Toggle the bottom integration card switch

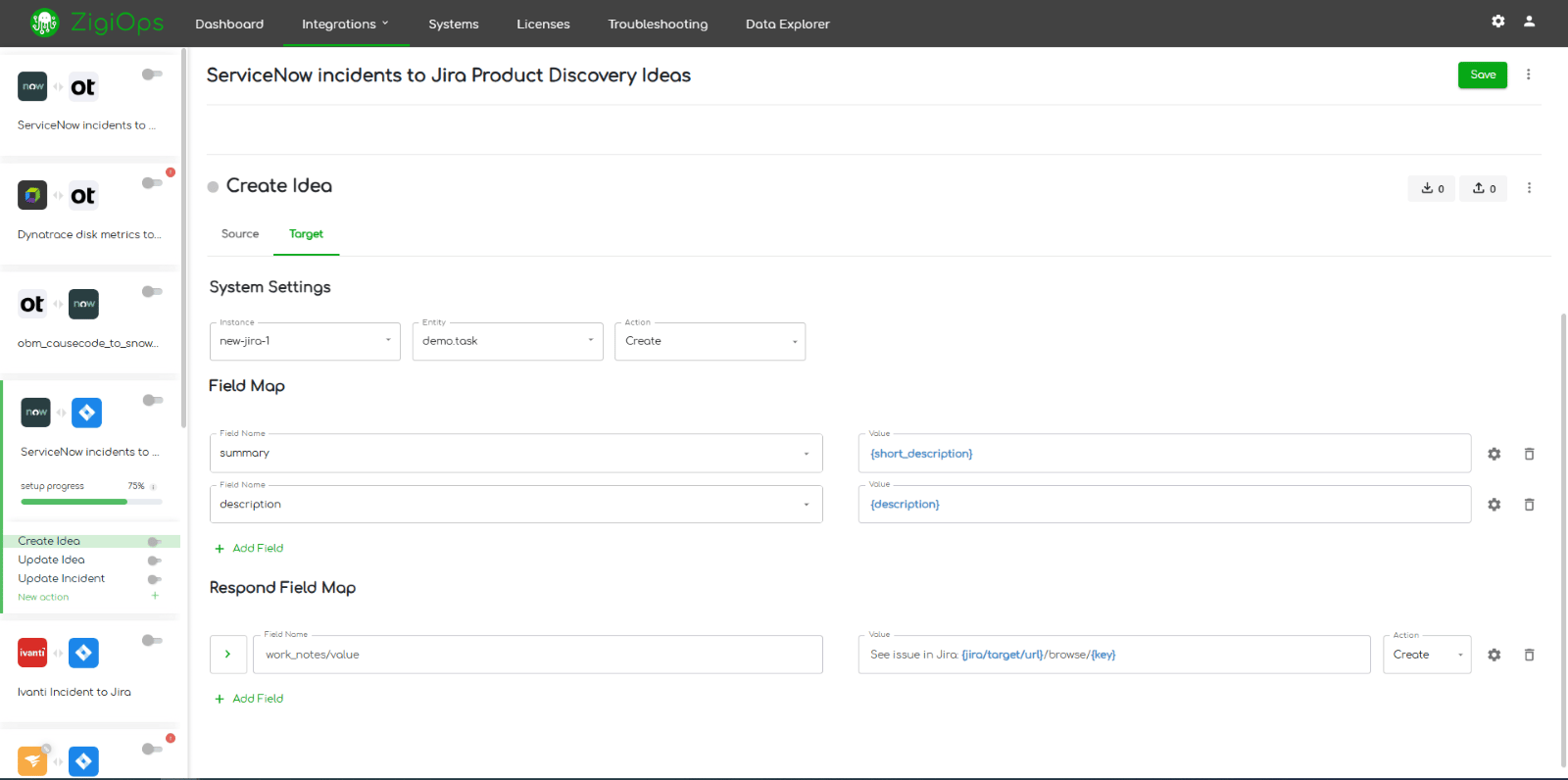click(152, 750)
